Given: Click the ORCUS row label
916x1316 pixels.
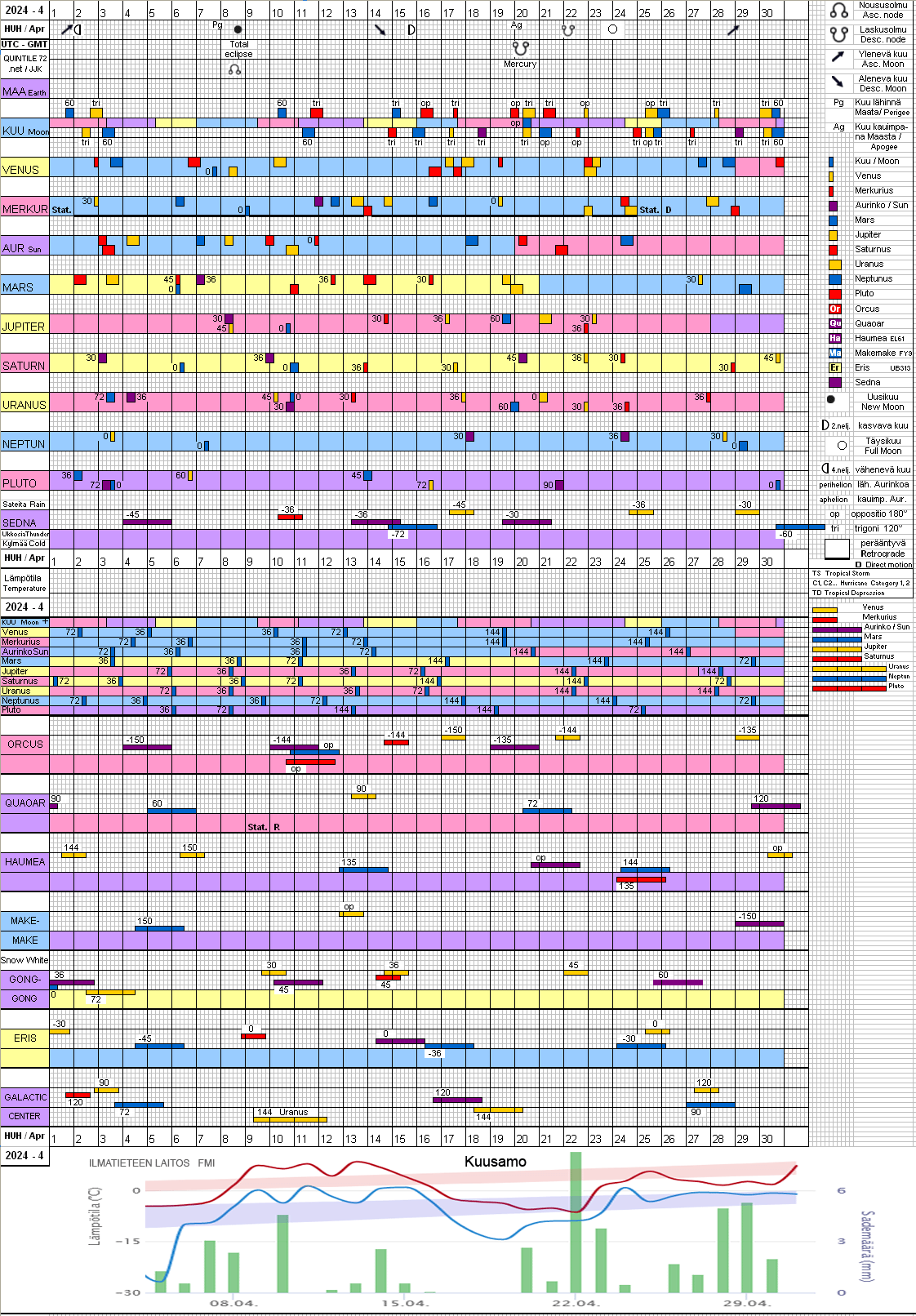Looking at the screenshot, I should (x=25, y=745).
